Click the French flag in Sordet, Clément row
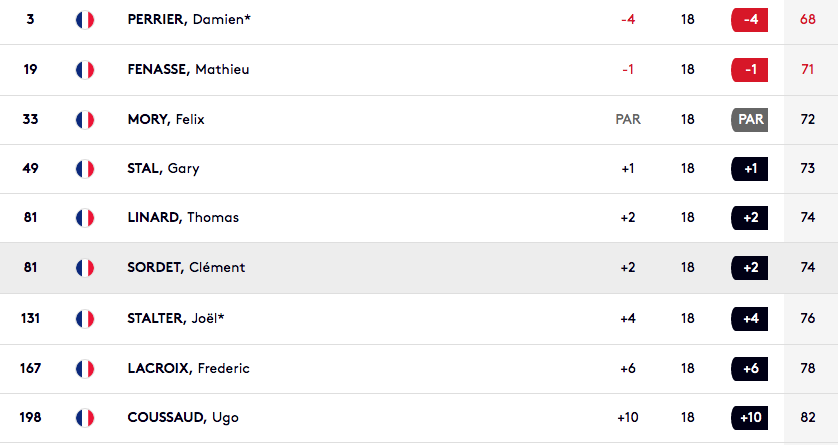838x445 pixels. click(x=85, y=268)
